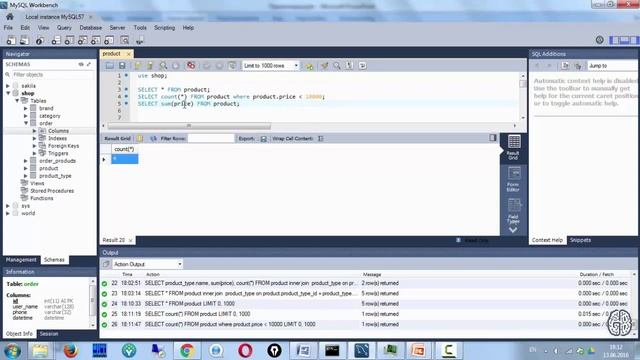Reconnect to DBMS toolbar icon
Viewport: 640px width, 360px height.
[x=140, y=40]
